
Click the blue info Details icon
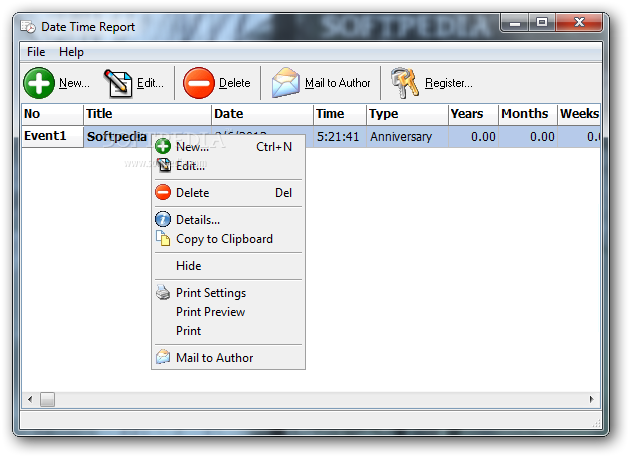click(163, 219)
